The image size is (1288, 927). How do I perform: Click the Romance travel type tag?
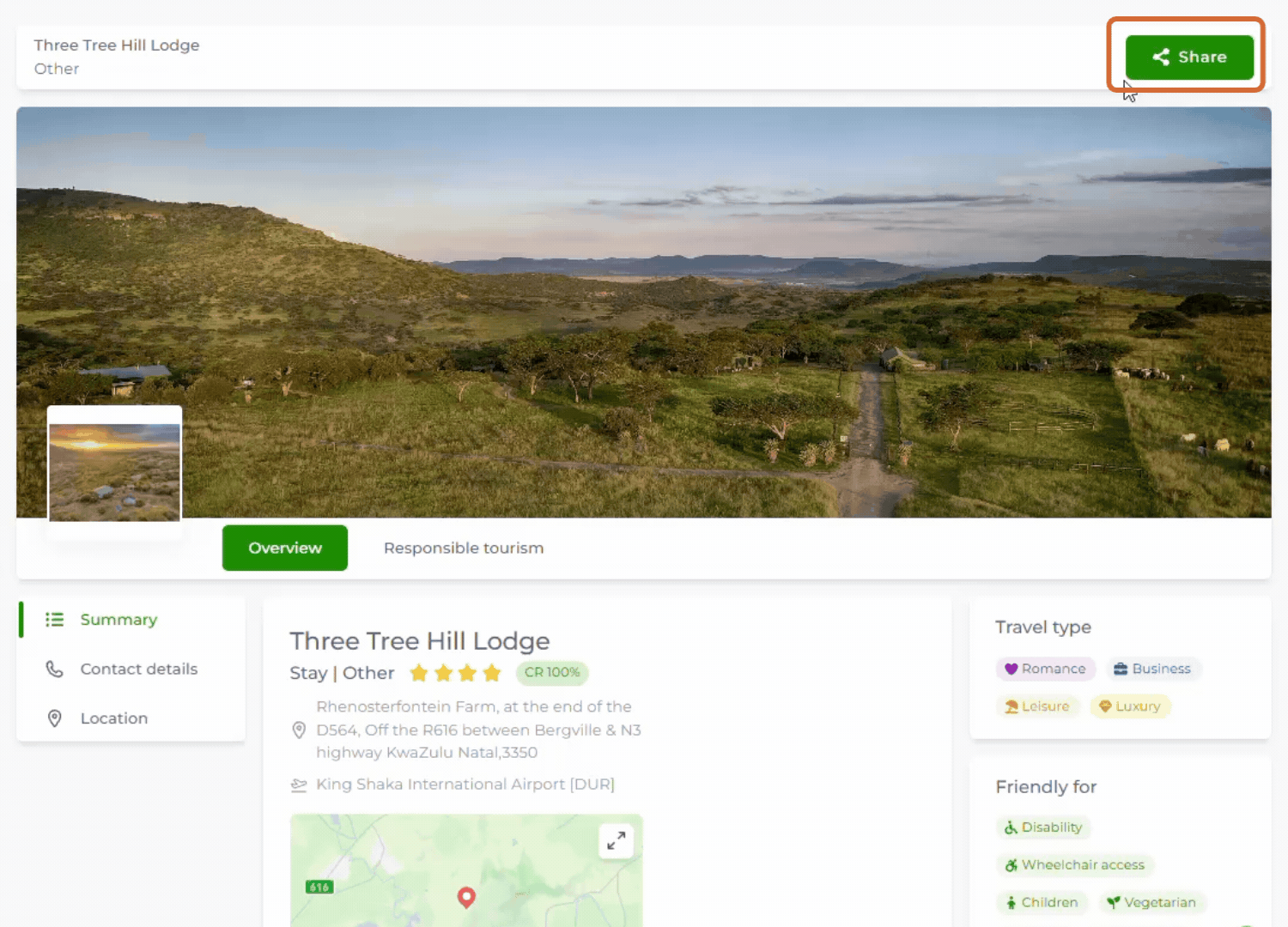pyautogui.click(x=1046, y=669)
